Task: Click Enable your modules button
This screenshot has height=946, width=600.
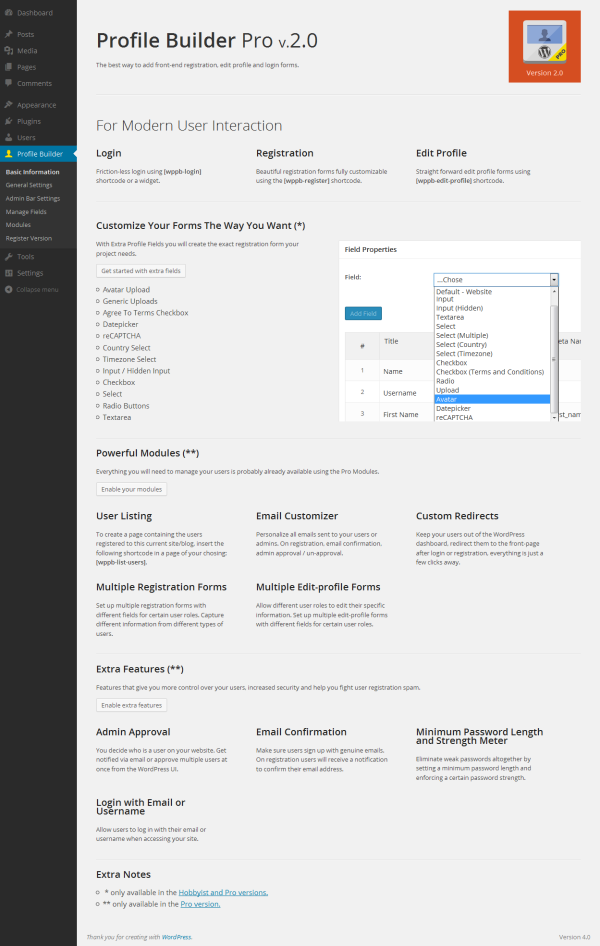Action: tap(131, 489)
